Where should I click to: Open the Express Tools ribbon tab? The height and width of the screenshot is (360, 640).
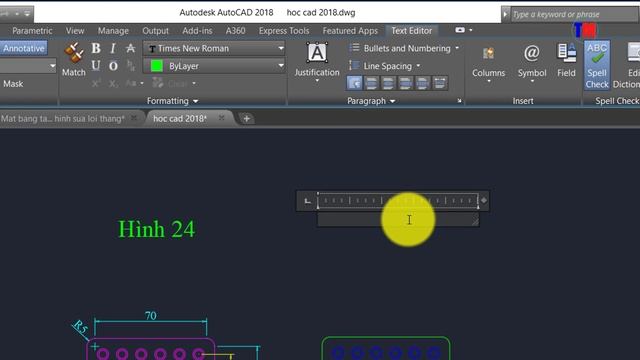click(x=284, y=31)
